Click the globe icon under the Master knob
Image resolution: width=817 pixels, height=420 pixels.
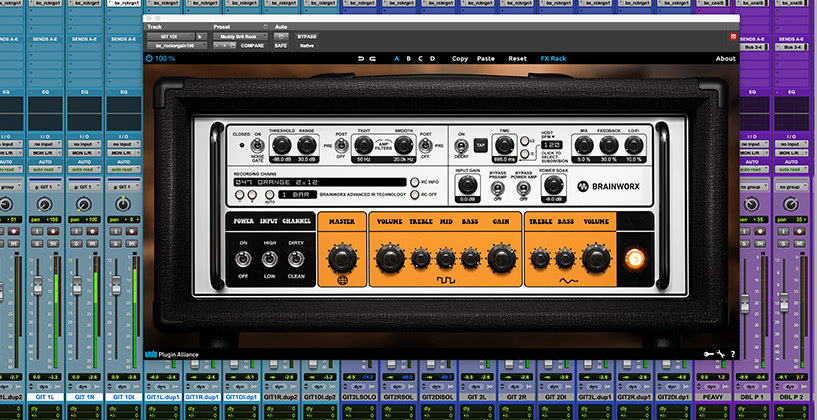click(x=342, y=280)
